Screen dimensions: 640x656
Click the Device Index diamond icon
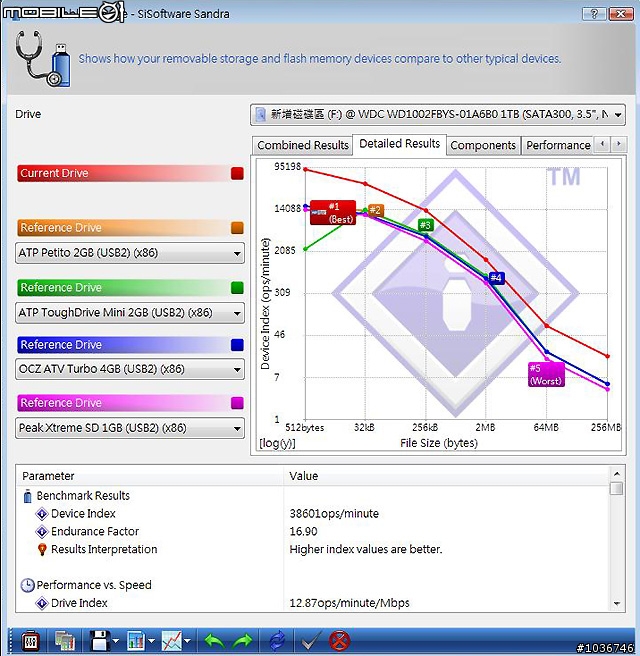point(42,513)
